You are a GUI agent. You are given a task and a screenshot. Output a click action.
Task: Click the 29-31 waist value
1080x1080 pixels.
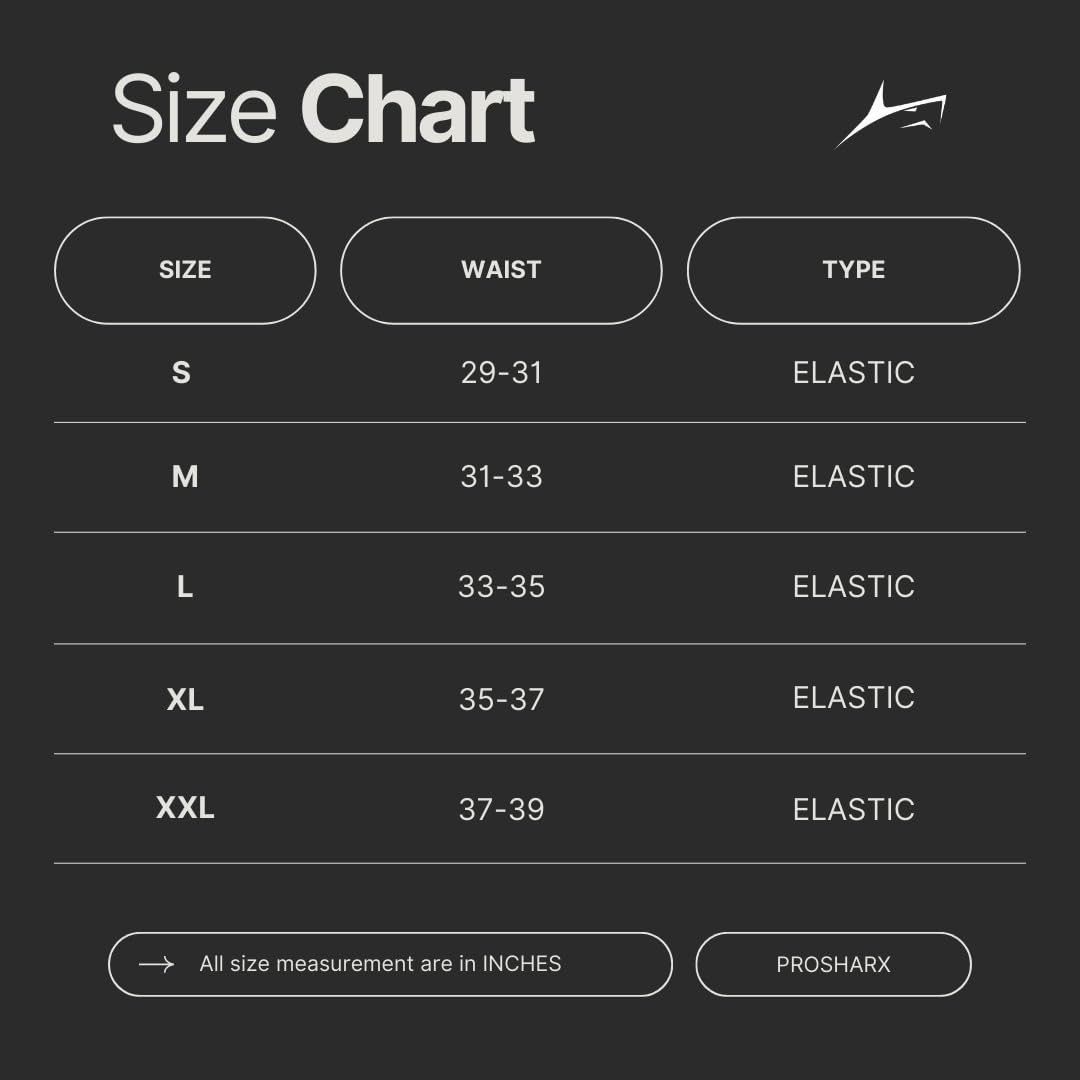(x=501, y=373)
